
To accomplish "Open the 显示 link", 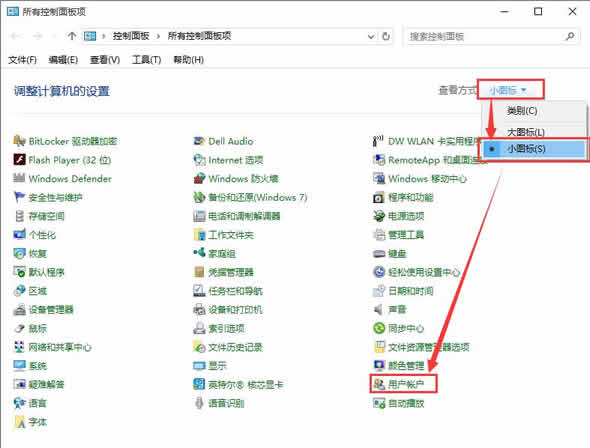I will point(217,366).
